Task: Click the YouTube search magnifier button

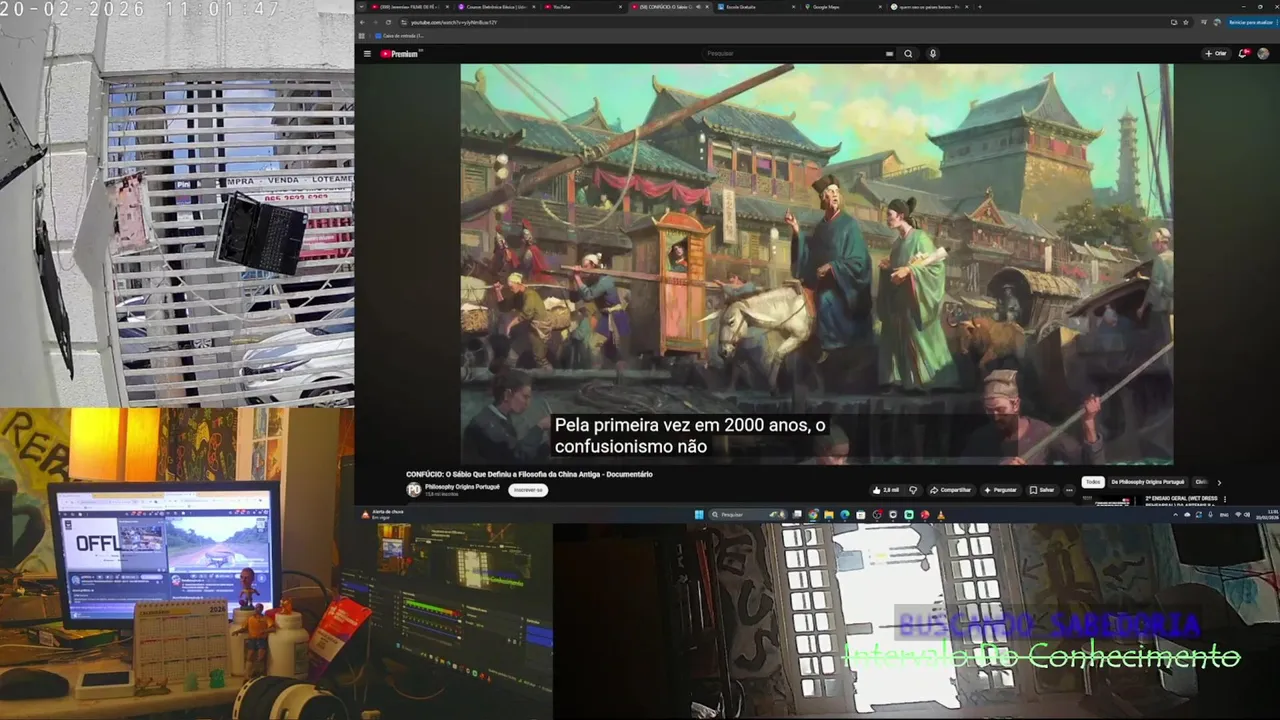Action: point(908,54)
